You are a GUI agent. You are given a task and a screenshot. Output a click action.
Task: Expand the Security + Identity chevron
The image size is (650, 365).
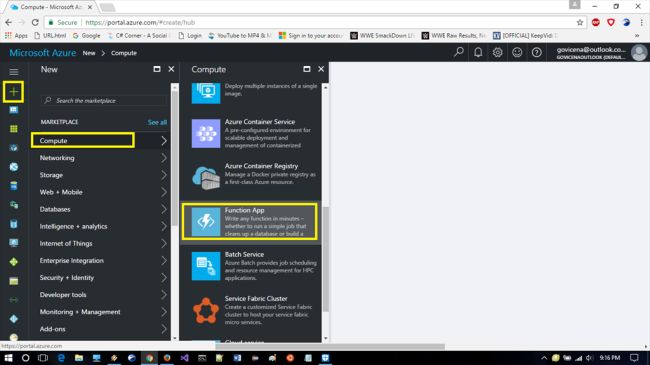[164, 277]
